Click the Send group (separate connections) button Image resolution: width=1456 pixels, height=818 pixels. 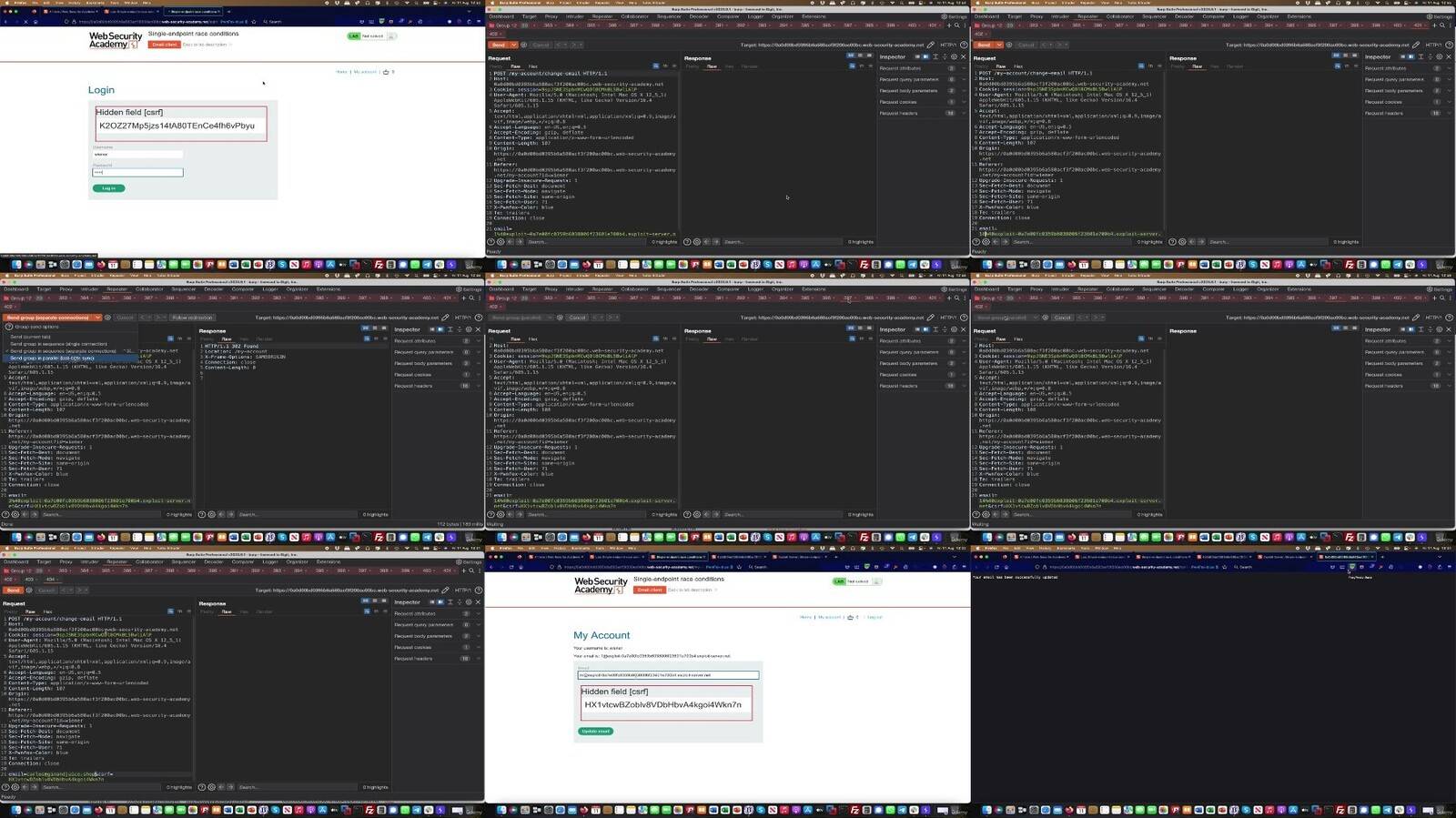(x=48, y=318)
